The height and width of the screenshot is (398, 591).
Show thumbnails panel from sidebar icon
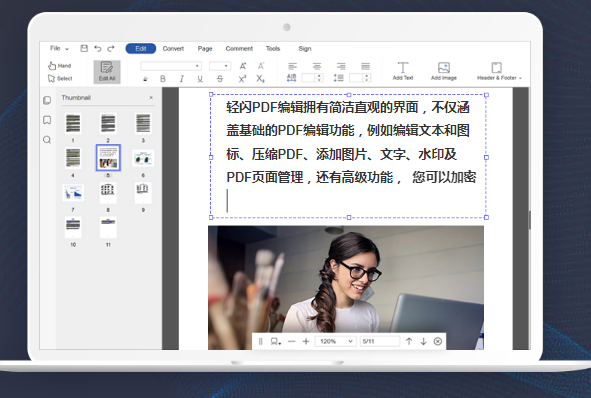47,100
